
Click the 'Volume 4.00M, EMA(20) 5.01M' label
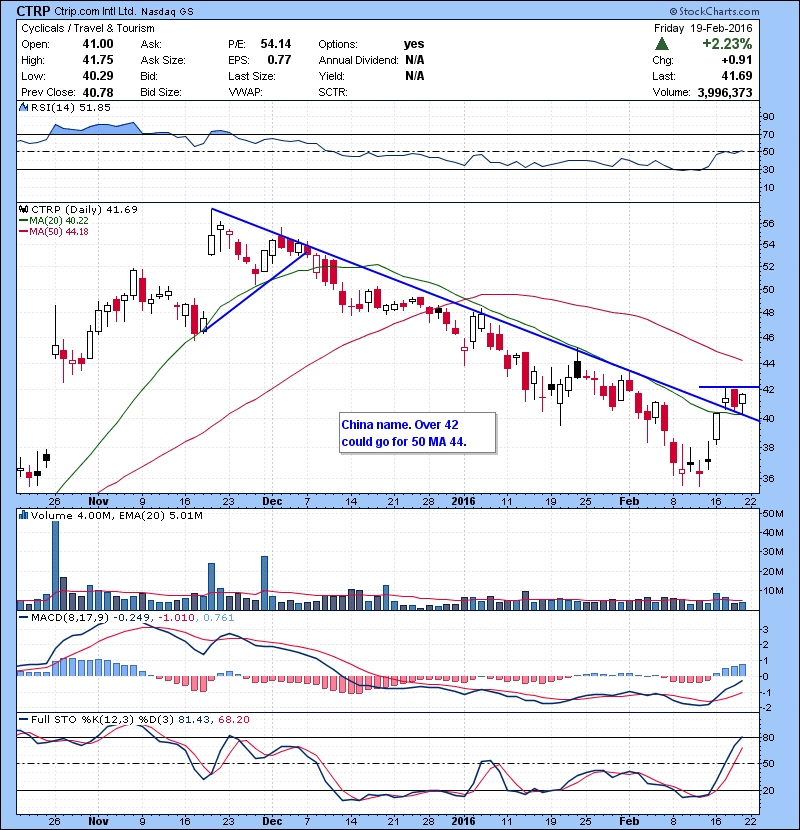point(116,515)
